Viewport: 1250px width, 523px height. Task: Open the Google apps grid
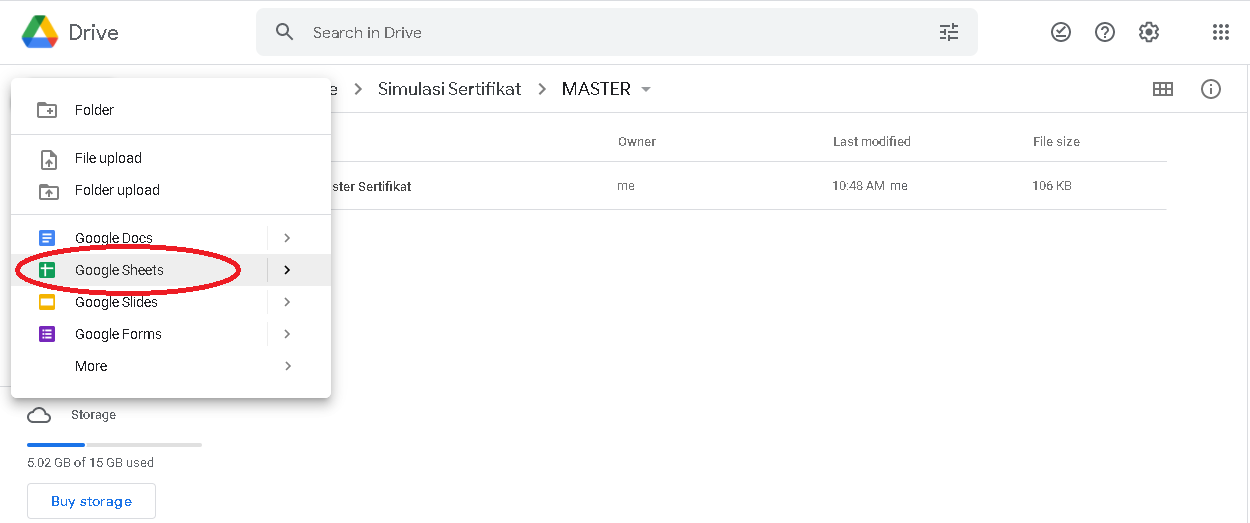tap(1220, 32)
